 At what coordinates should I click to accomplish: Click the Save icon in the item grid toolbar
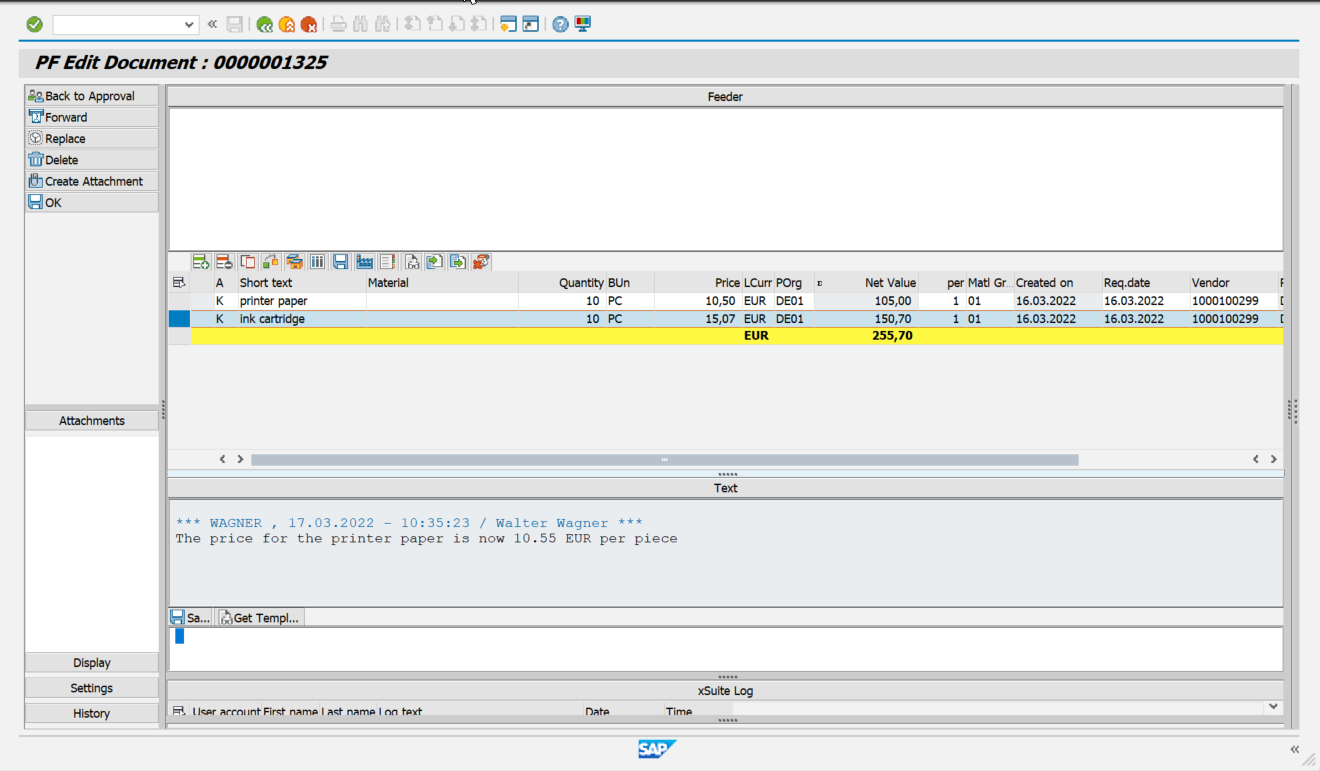tap(341, 261)
